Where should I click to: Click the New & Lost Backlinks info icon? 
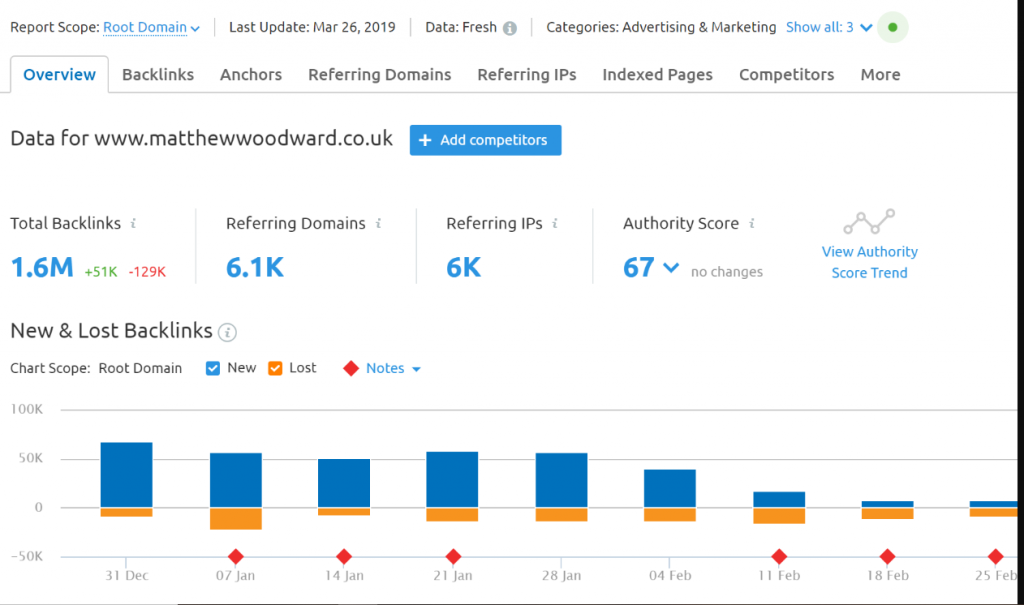click(227, 332)
